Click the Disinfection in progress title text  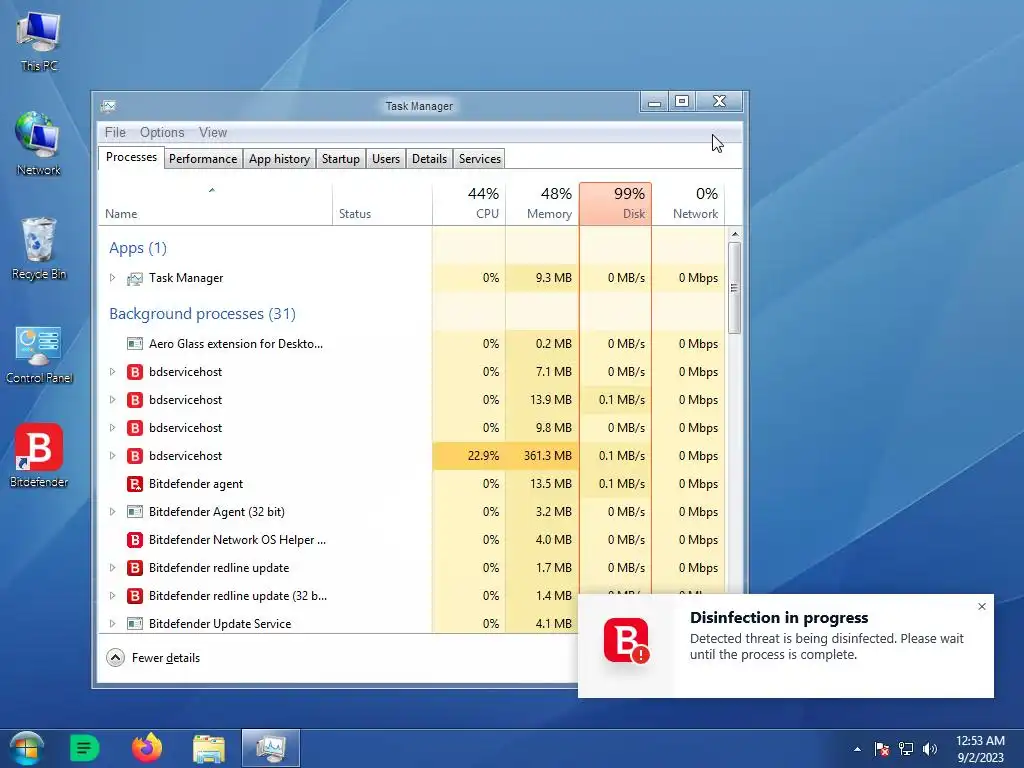[779, 618]
